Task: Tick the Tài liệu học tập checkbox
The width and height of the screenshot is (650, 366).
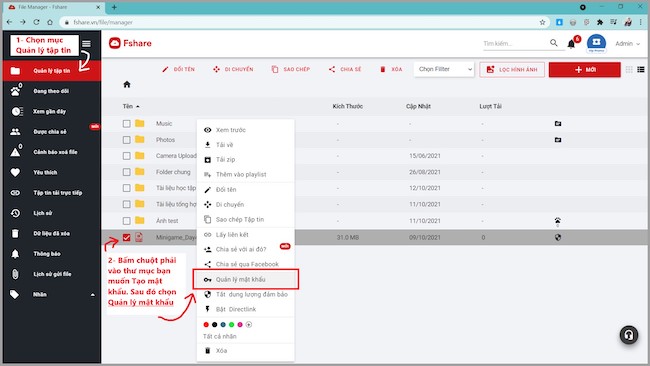Action: [126, 188]
